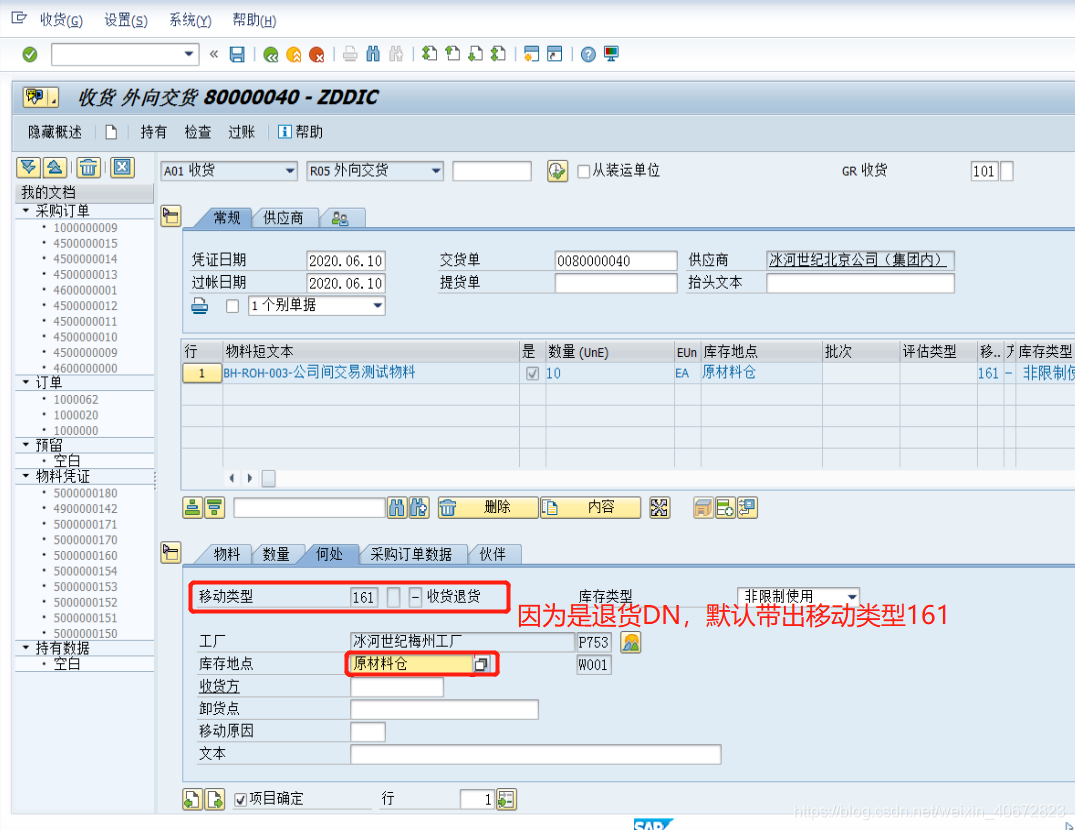Open the 非限制使用 stock type dropdown

[x=851, y=596]
